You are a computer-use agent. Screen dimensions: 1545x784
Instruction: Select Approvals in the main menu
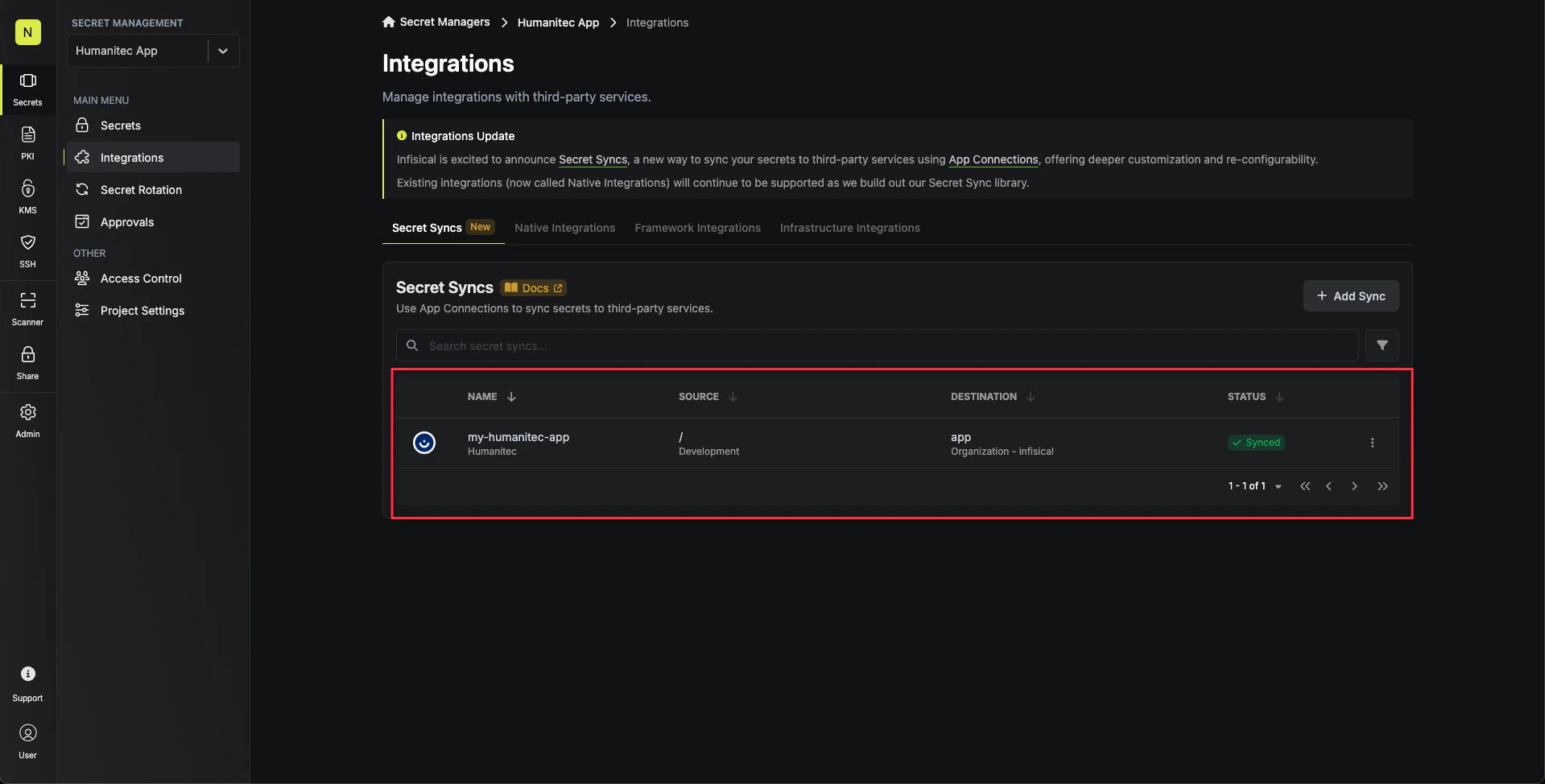(x=152, y=222)
